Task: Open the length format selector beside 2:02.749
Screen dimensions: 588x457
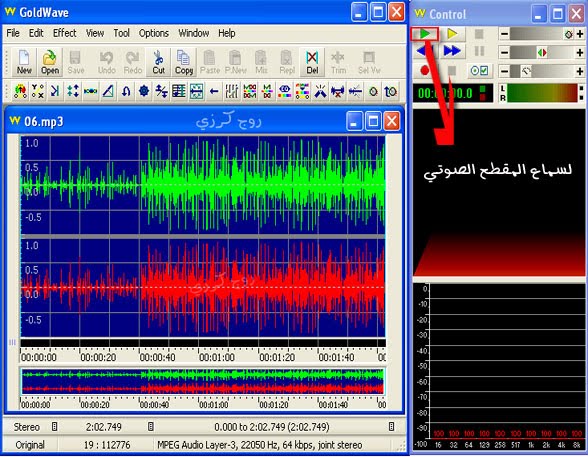Action: (150, 427)
